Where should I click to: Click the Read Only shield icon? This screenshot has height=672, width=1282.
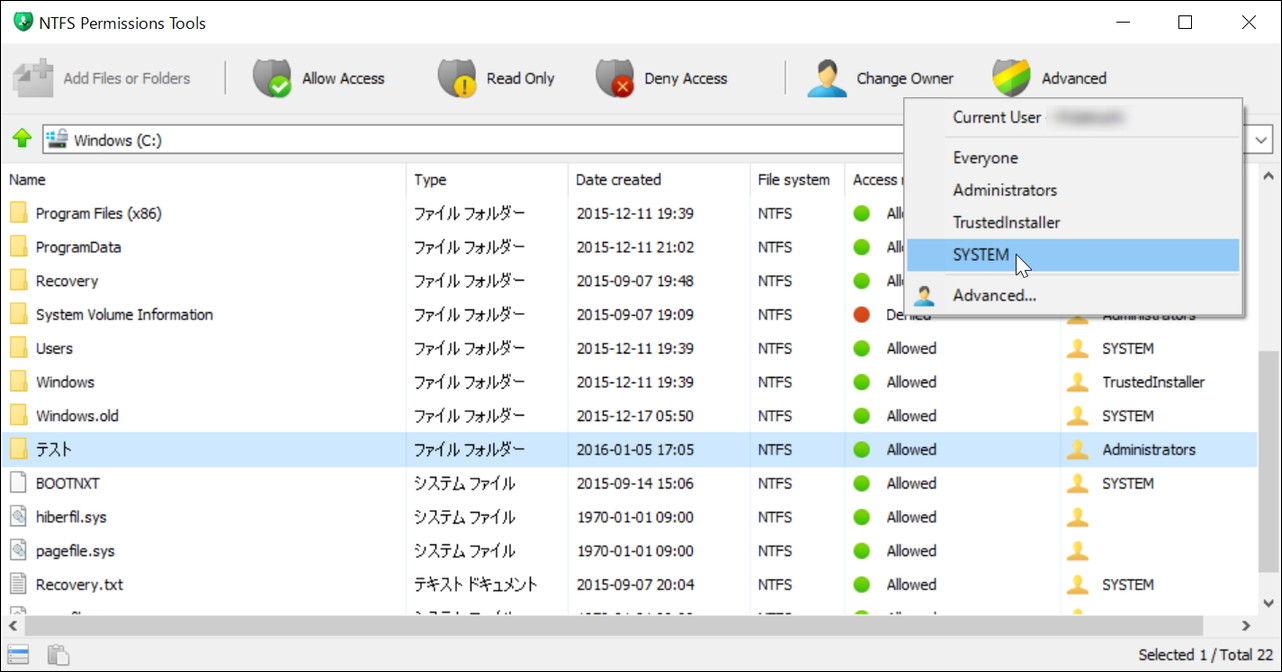[x=457, y=78]
